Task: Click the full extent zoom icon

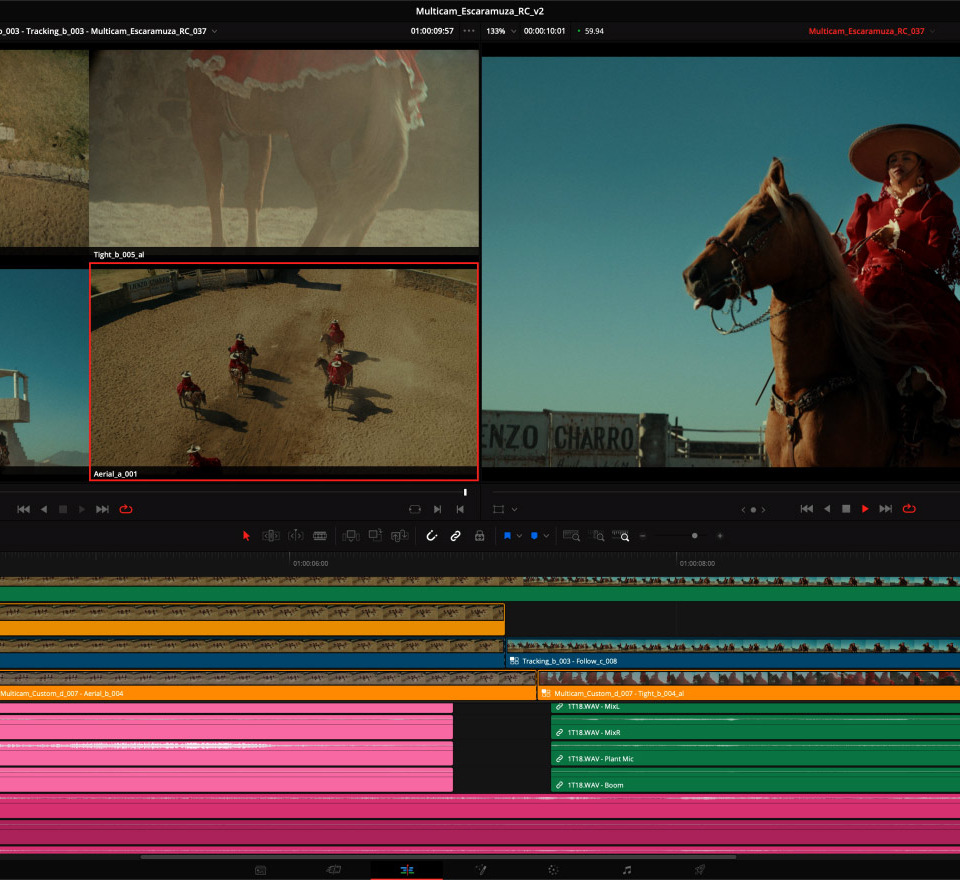Action: (x=571, y=536)
